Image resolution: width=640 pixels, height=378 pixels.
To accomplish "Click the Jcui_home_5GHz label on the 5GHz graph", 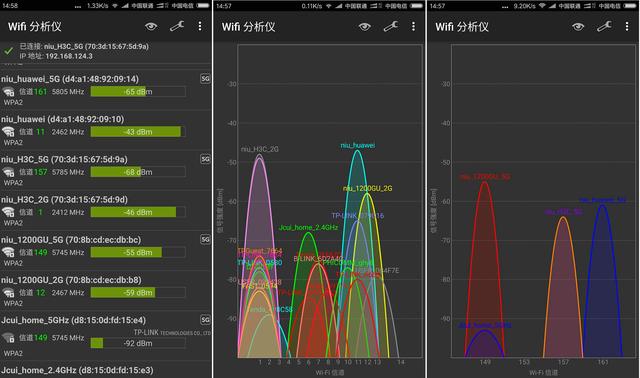I will [x=485, y=325].
